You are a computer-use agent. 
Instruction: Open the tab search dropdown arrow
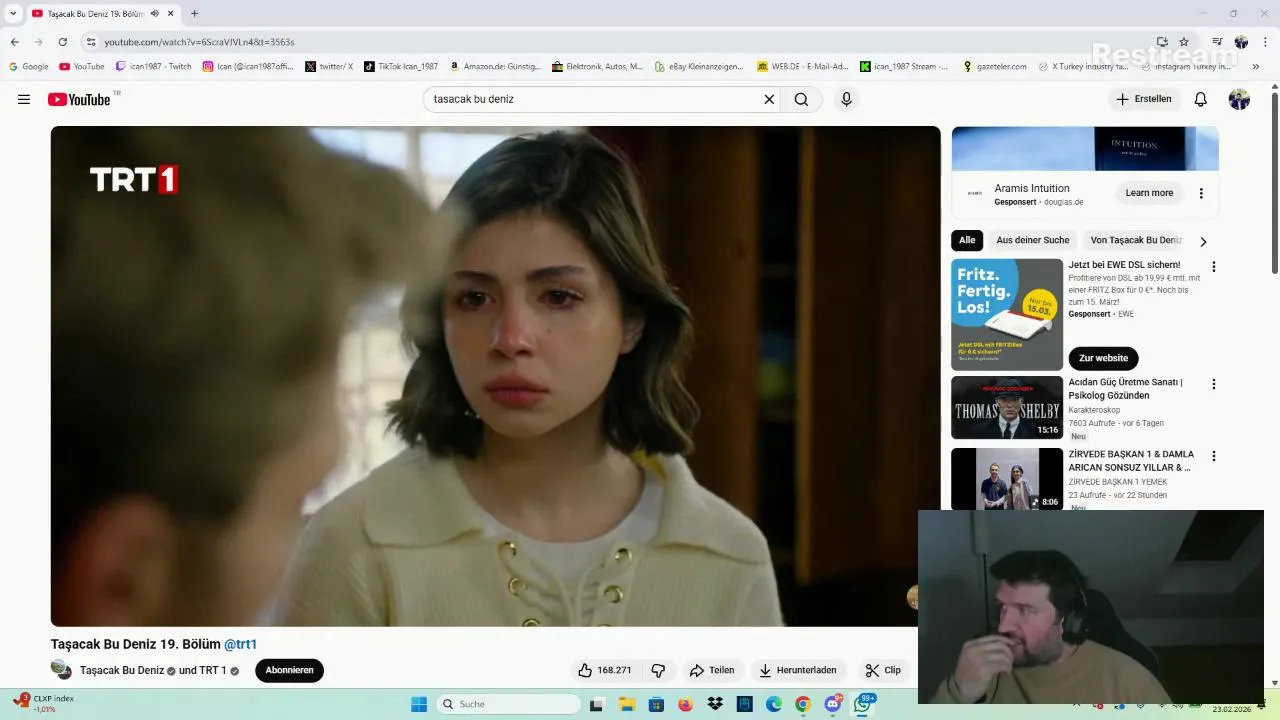pos(13,13)
